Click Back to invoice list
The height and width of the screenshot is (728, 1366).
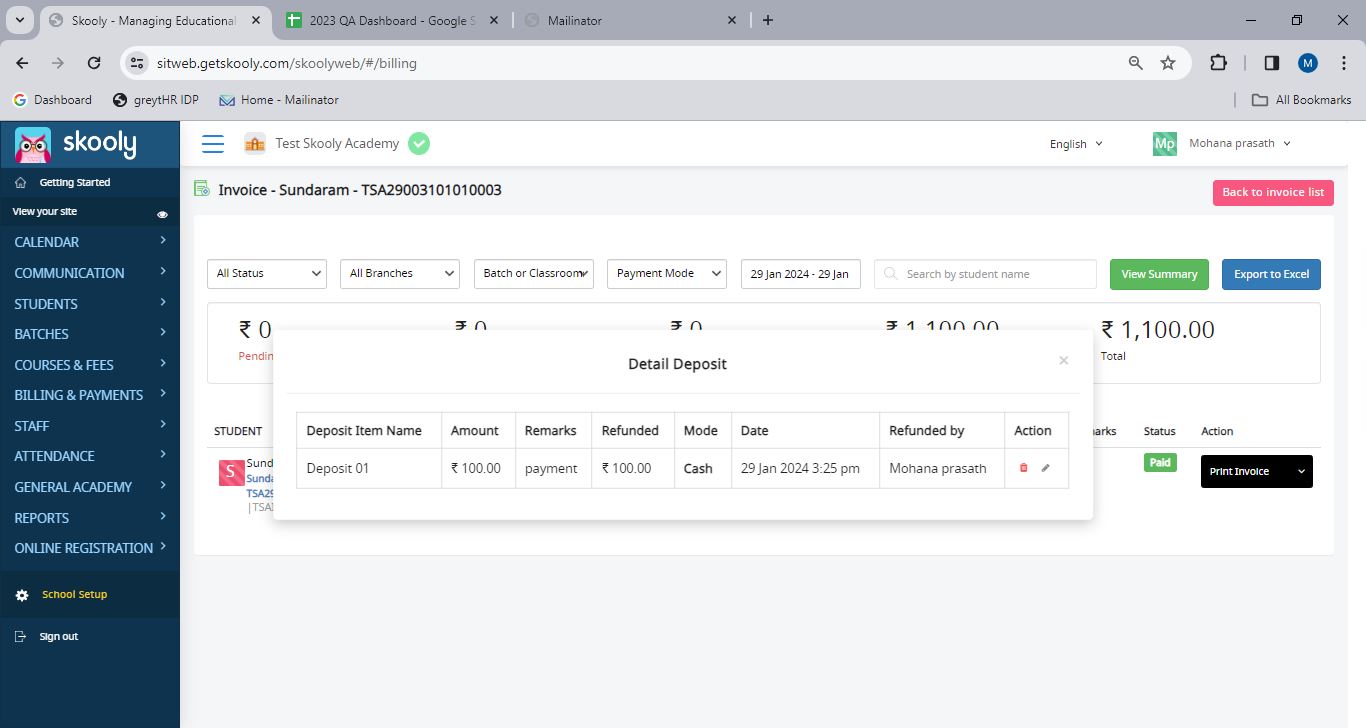[1273, 192]
